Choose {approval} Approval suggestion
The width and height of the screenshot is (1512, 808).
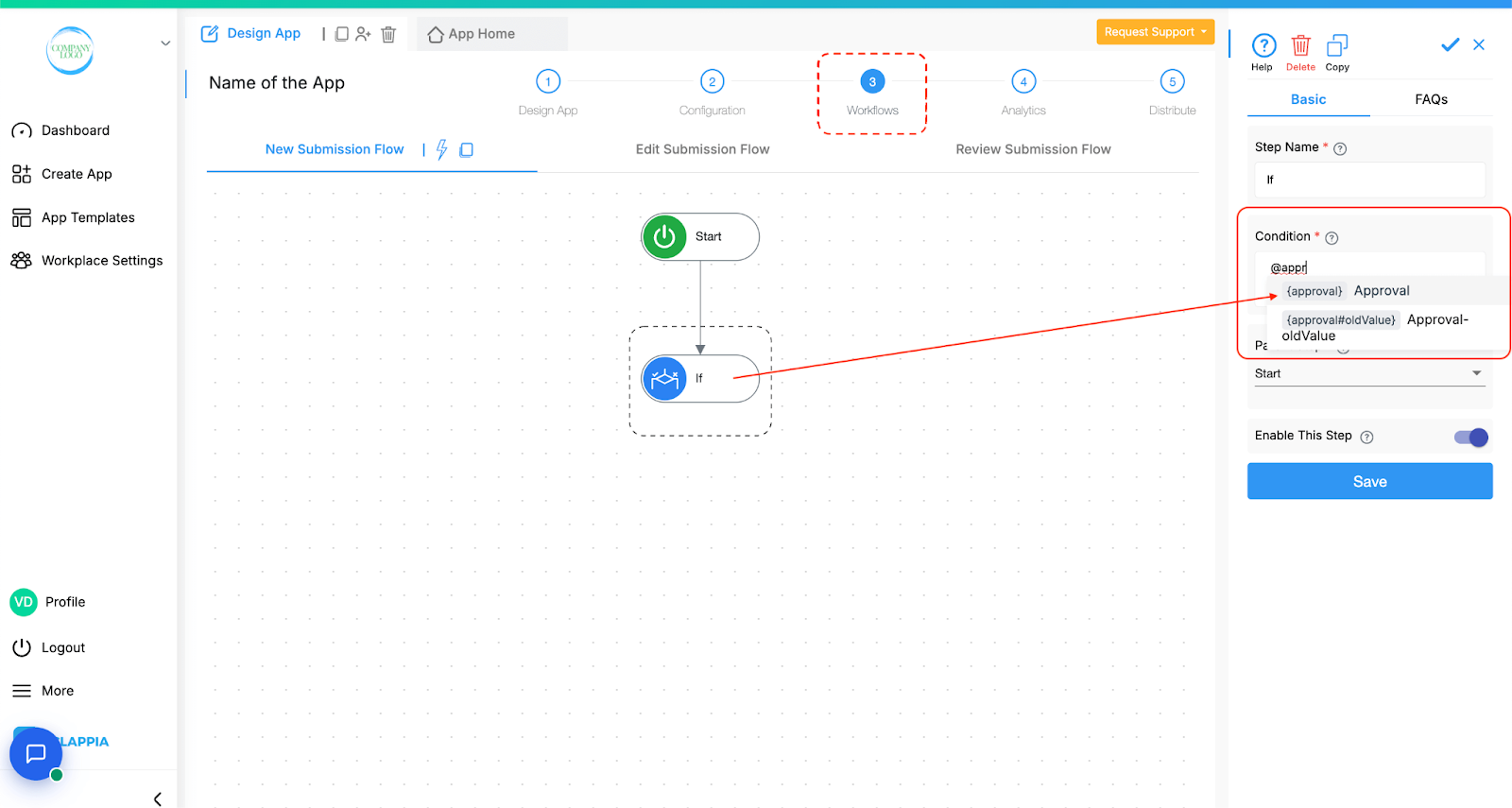[x=1388, y=291]
